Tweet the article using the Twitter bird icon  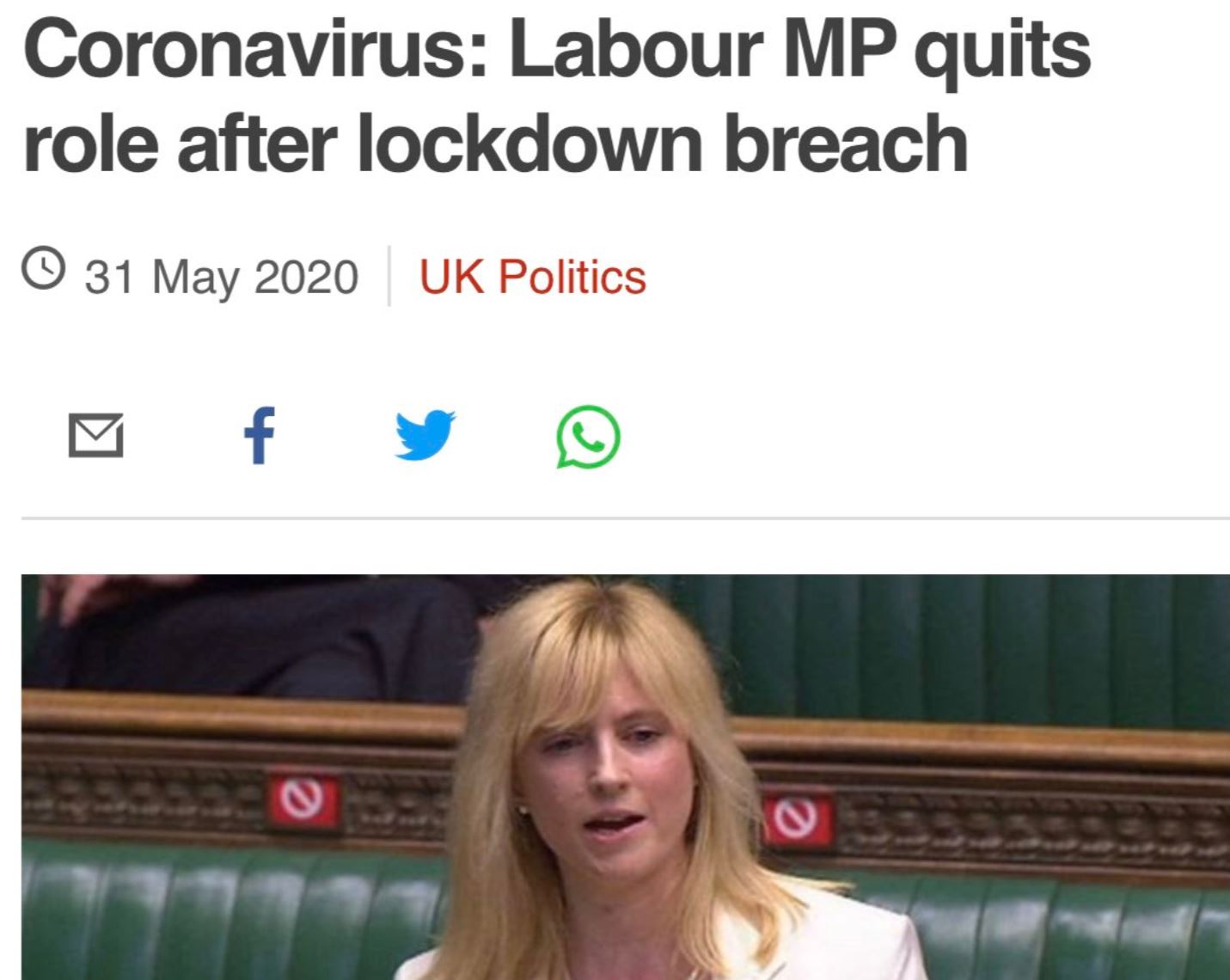tap(425, 435)
